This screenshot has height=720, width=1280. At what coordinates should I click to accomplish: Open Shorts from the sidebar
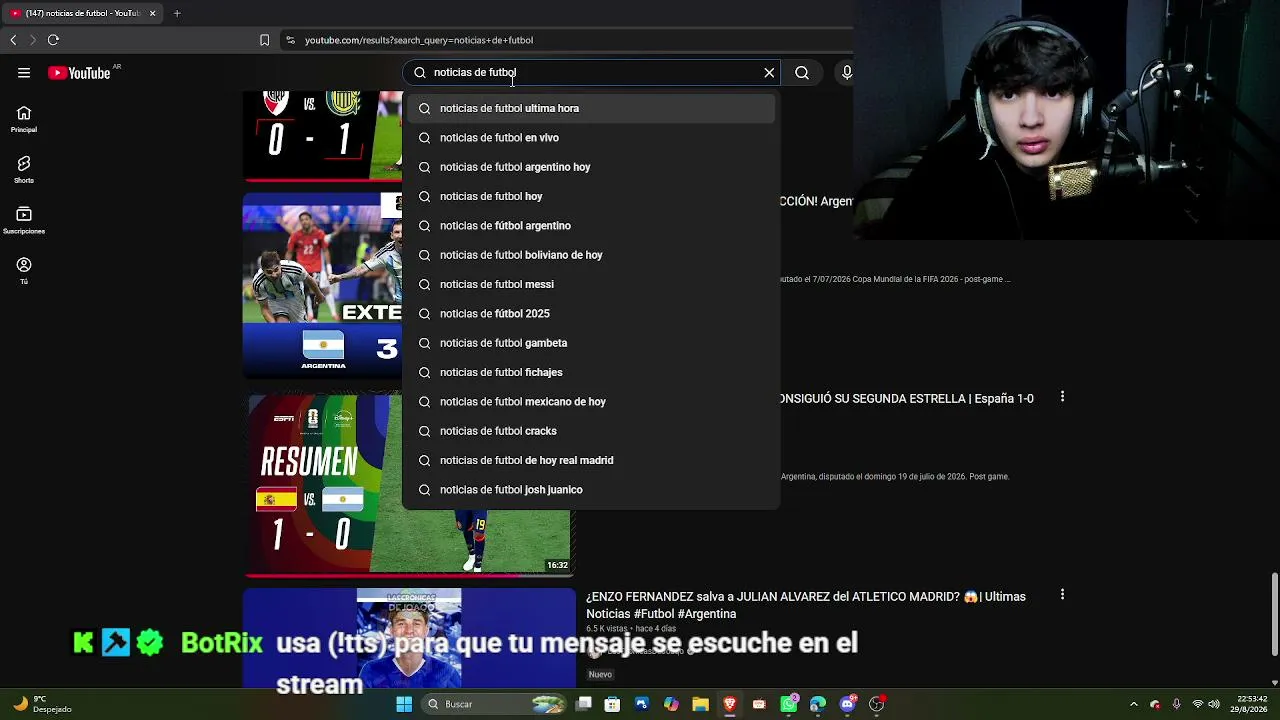pyautogui.click(x=24, y=169)
